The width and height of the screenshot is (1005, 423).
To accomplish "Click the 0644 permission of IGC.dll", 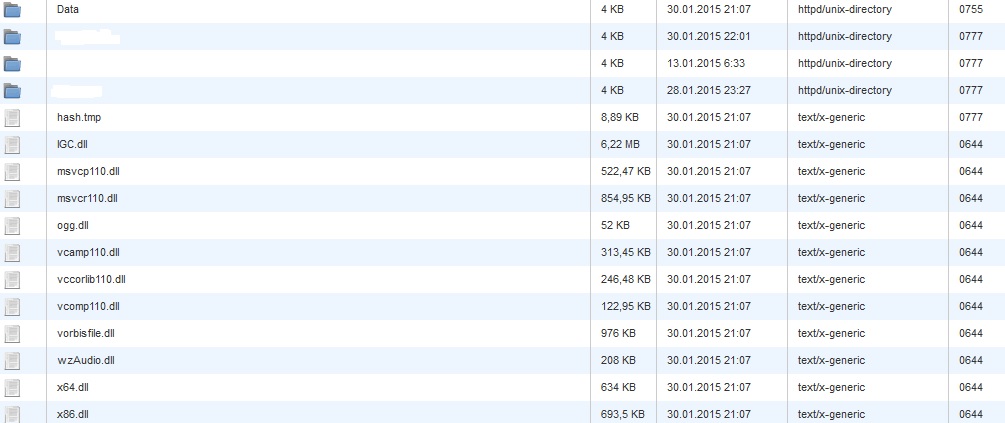I will click(x=970, y=144).
